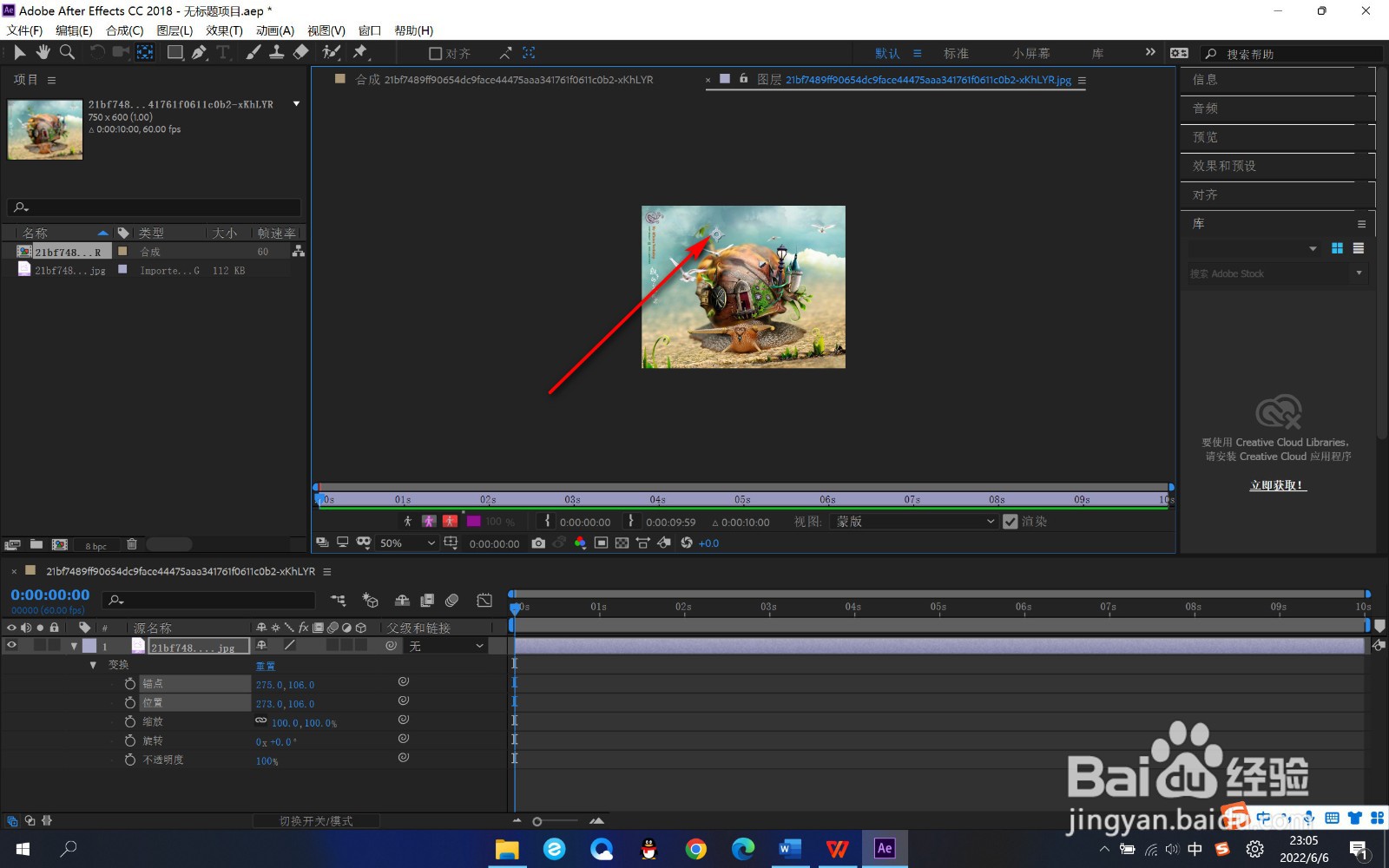This screenshot has width=1389, height=868.
Task: Toggle the 旋转 rotation stopwatch
Action: click(x=130, y=741)
